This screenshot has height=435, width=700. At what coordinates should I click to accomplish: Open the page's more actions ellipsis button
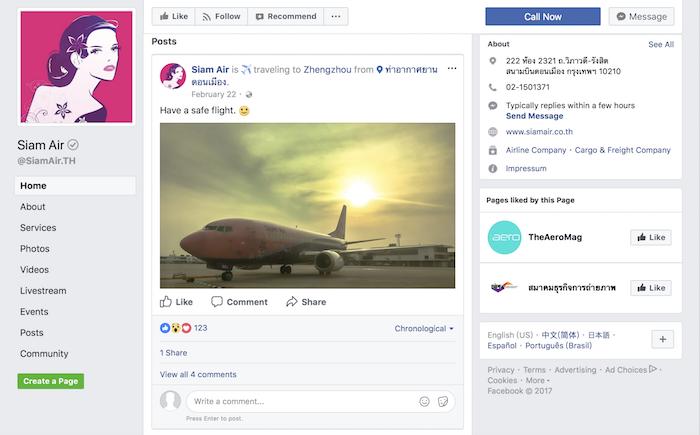point(335,16)
